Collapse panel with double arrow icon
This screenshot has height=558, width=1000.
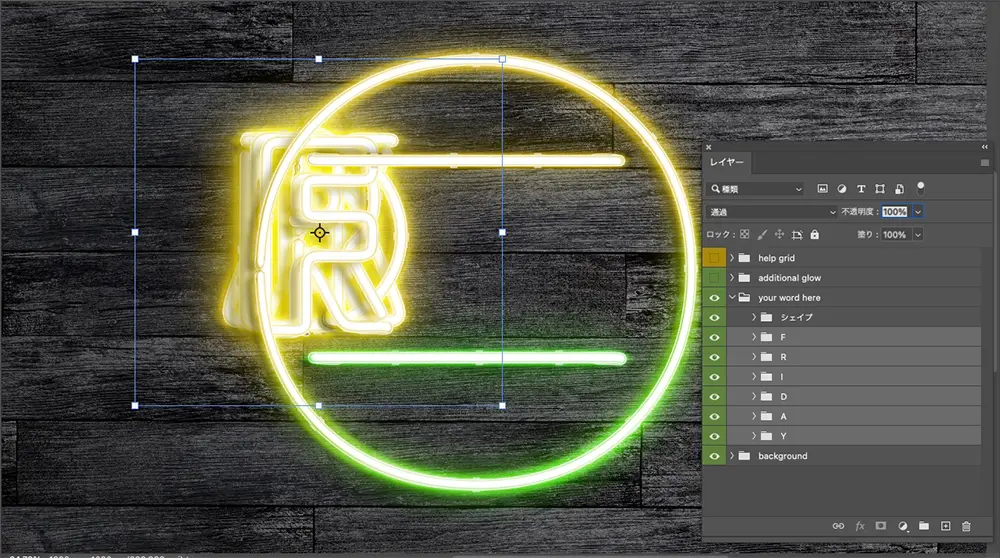(x=985, y=147)
